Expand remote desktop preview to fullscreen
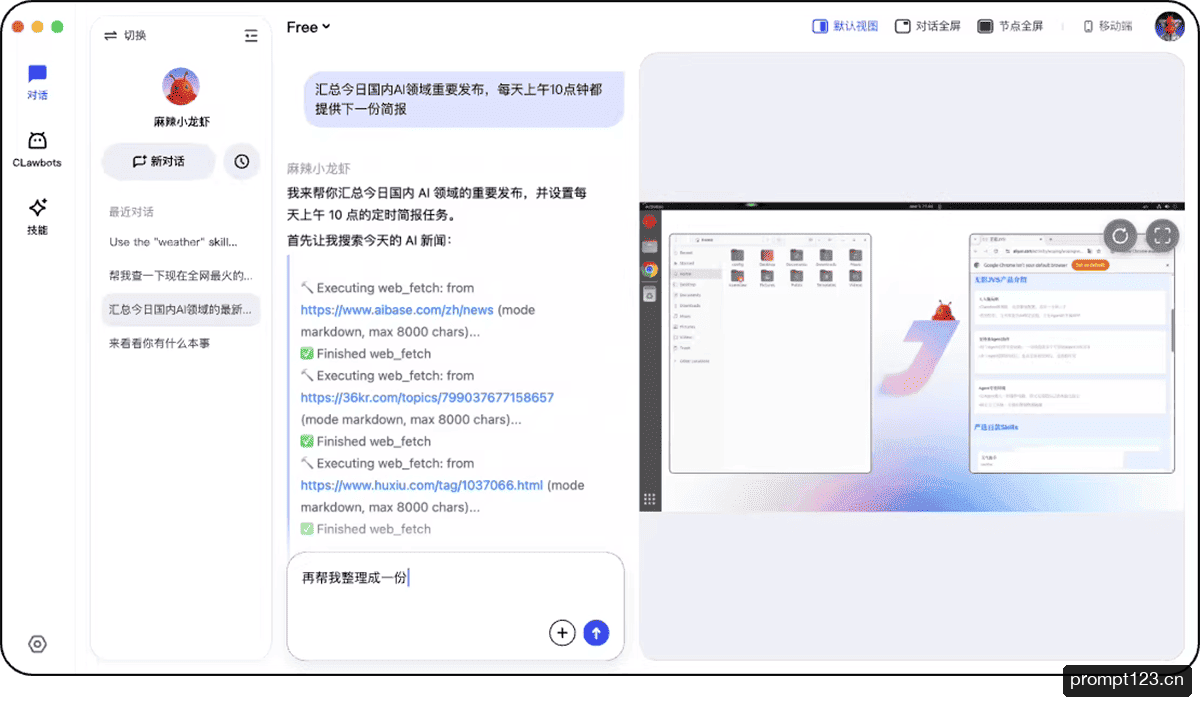Viewport: 1200px width, 705px height. point(1161,236)
